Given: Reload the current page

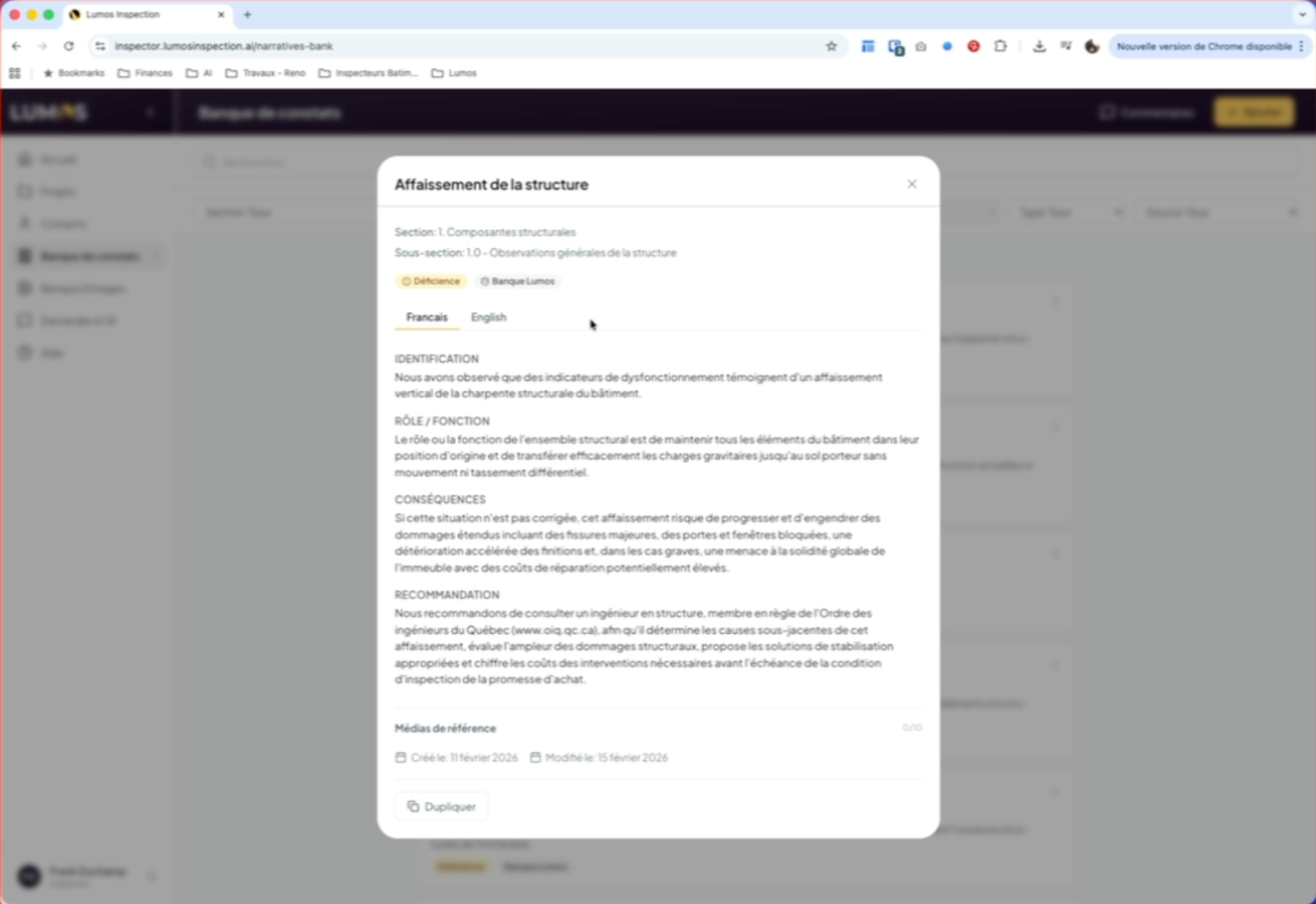Looking at the screenshot, I should [x=69, y=46].
